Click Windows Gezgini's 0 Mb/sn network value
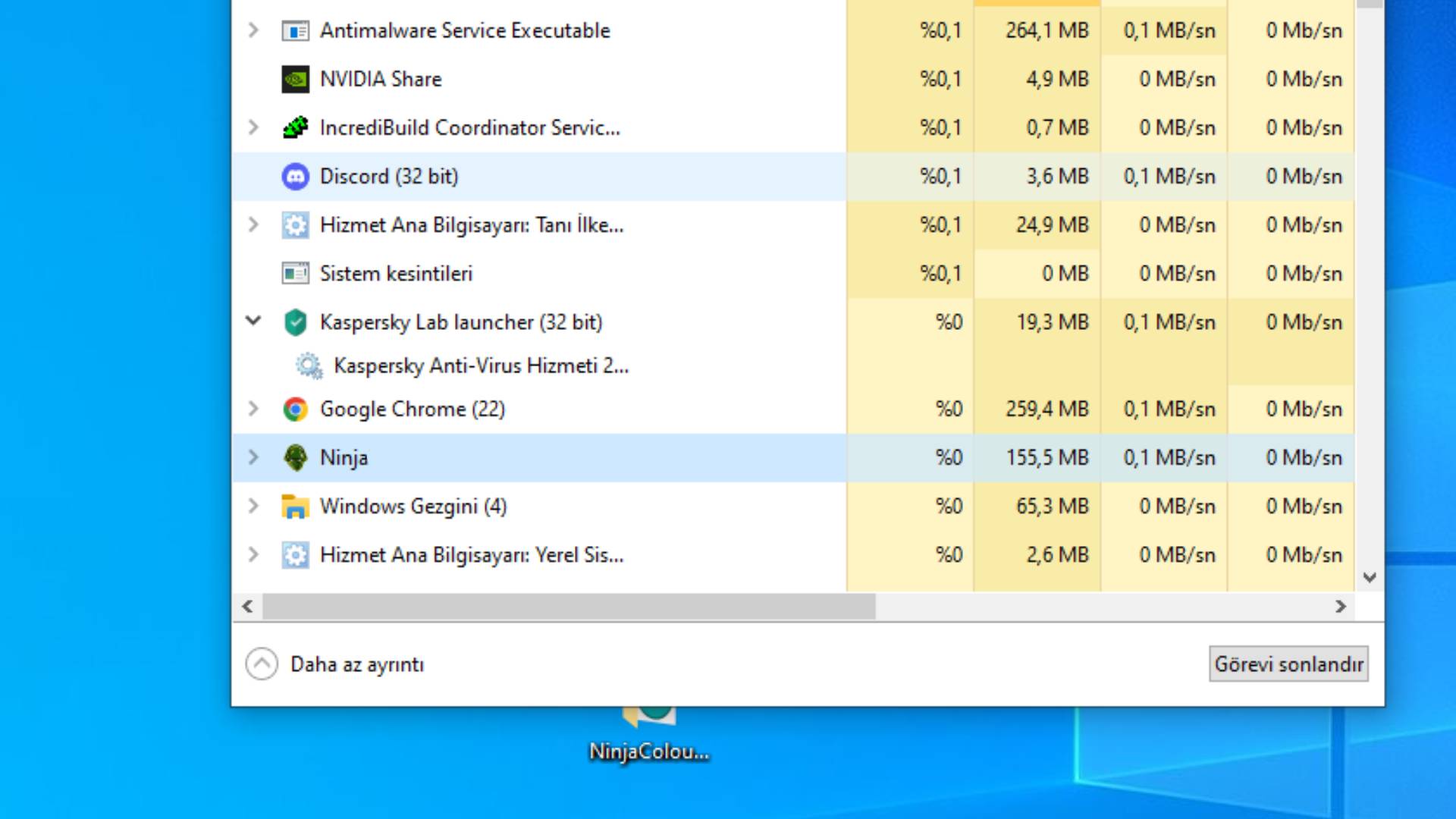The width and height of the screenshot is (1456, 819). point(1304,507)
